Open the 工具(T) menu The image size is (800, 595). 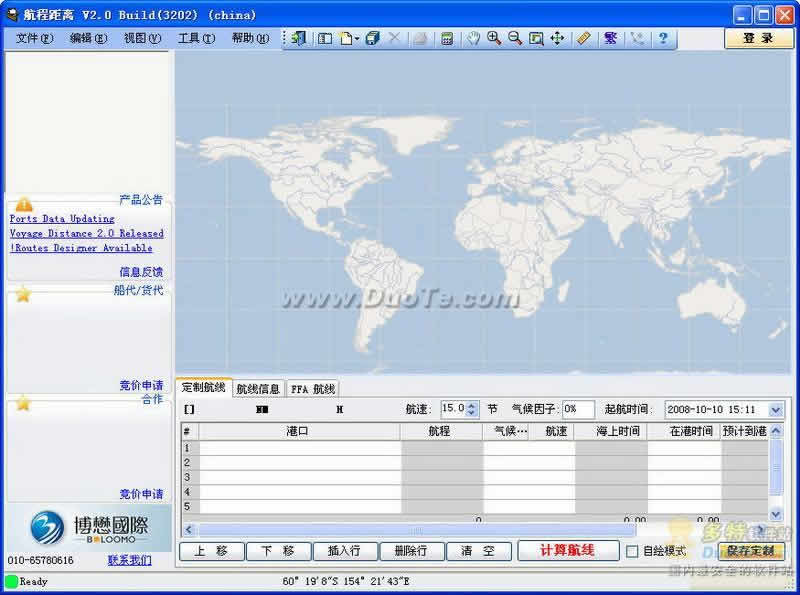tap(196, 38)
